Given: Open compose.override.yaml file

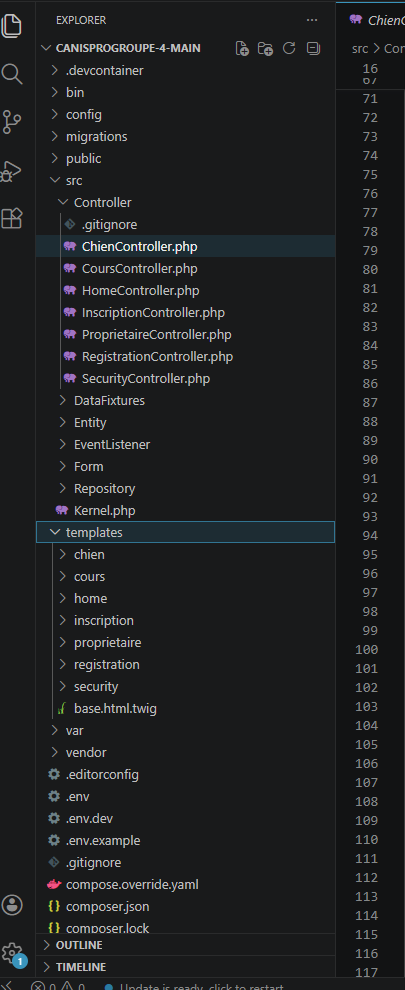Looking at the screenshot, I should (x=186, y=885).
